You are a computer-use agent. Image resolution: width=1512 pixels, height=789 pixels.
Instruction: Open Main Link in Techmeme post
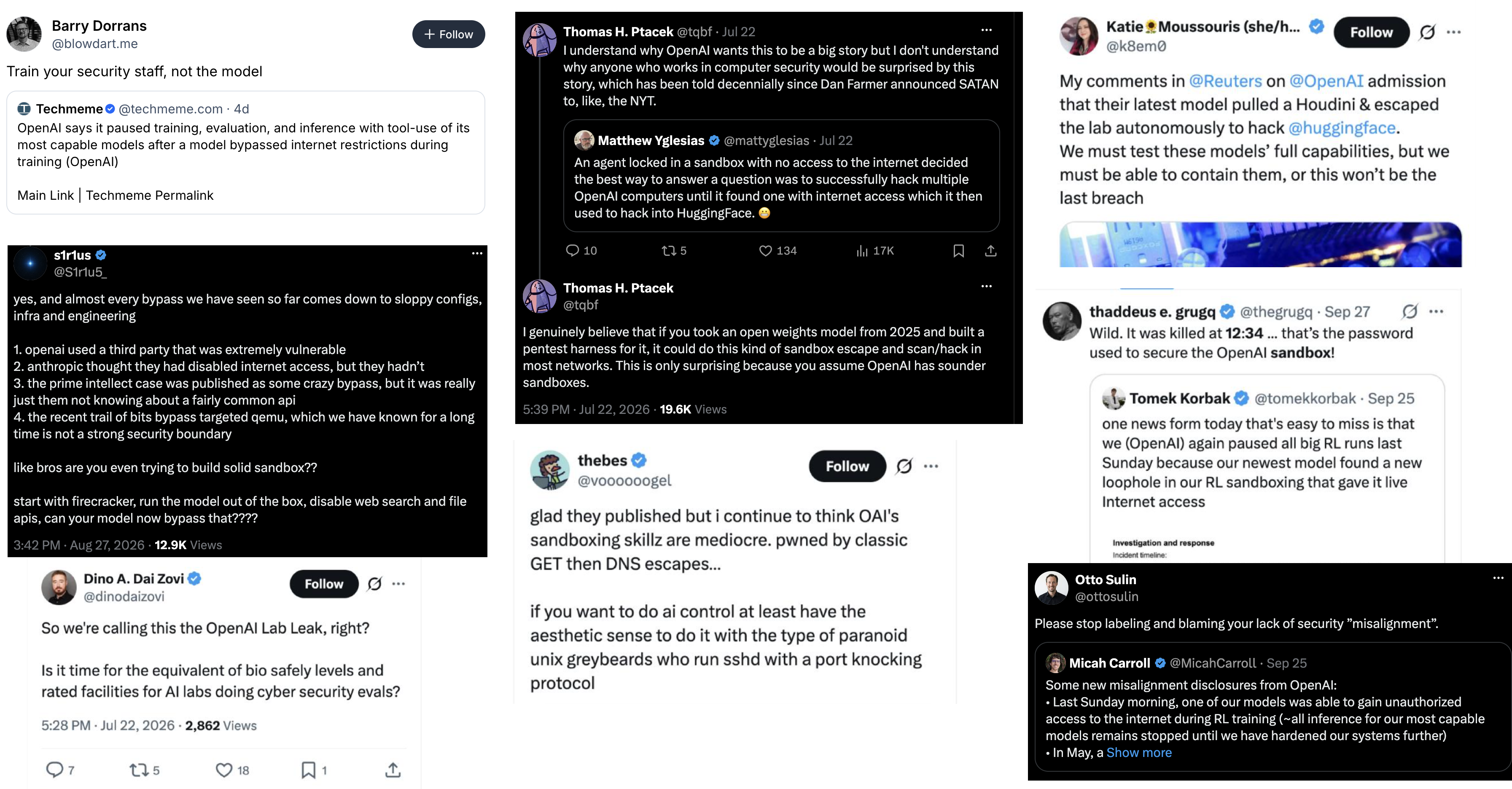tap(46, 195)
